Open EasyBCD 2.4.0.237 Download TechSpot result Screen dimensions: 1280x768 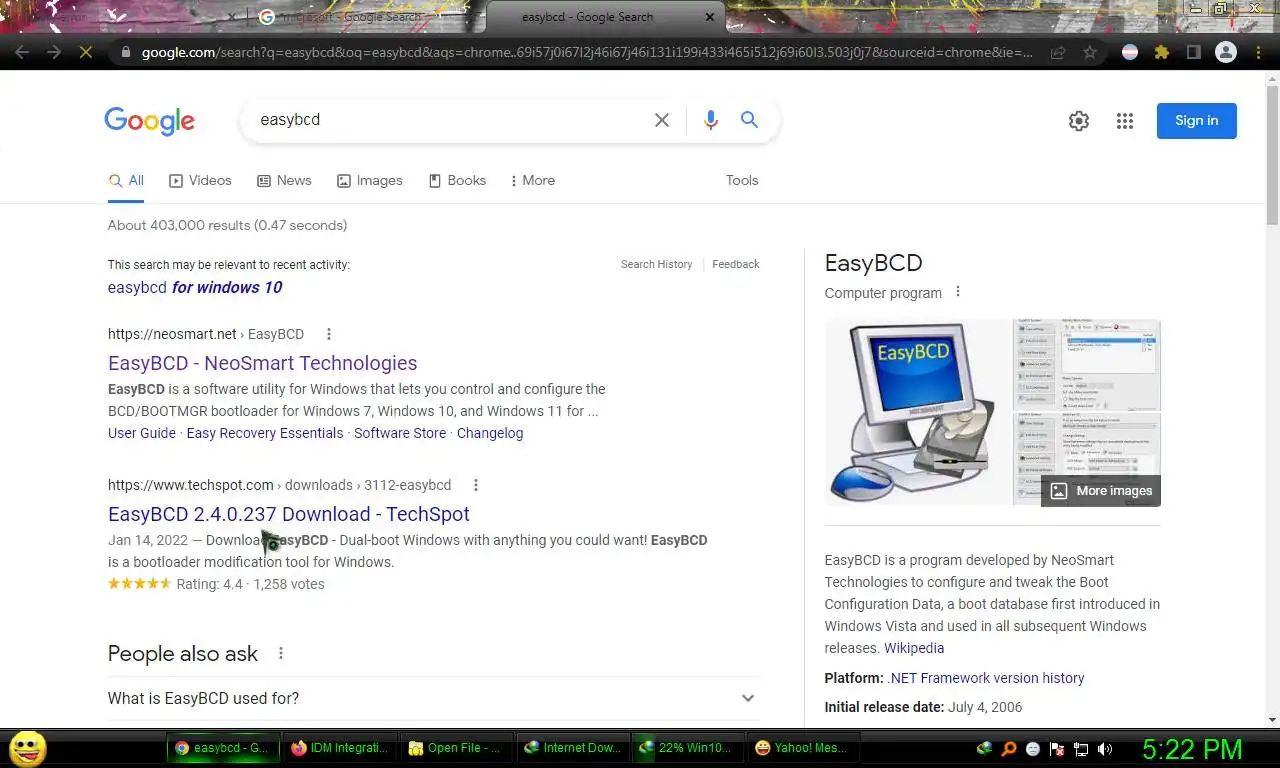pyautogui.click(x=289, y=514)
